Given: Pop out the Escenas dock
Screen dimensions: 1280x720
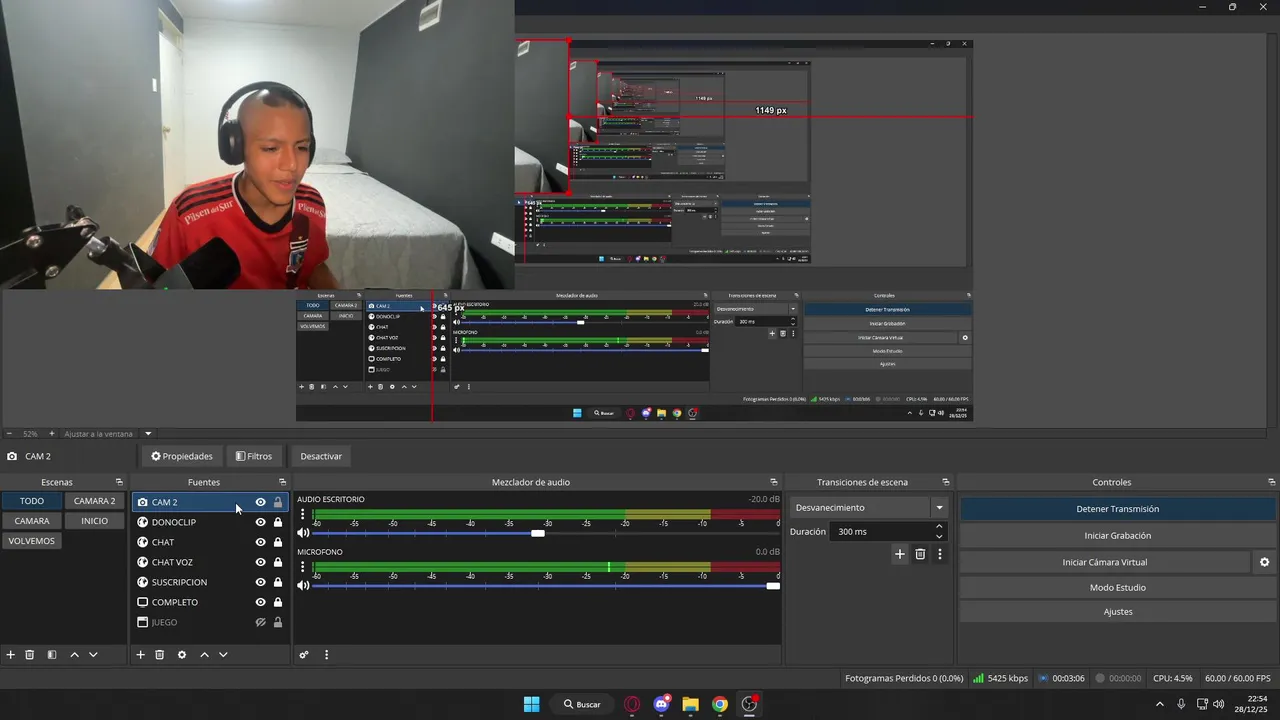Looking at the screenshot, I should pyautogui.click(x=119, y=482).
